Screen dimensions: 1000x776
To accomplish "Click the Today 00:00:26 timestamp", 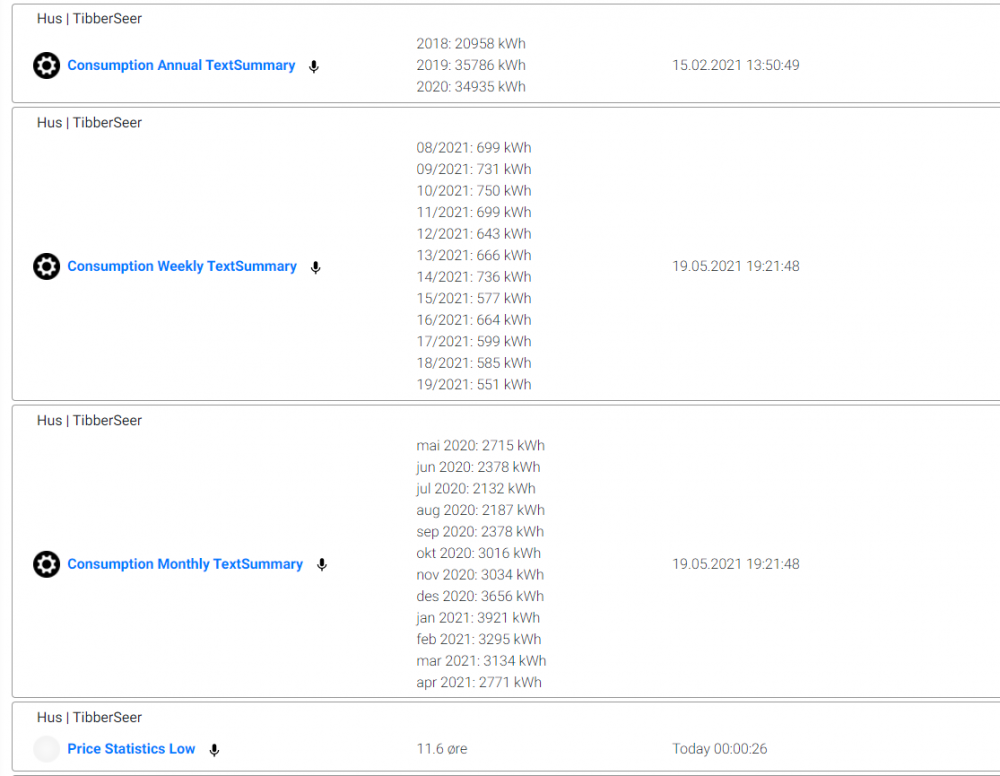I will coord(720,749).
